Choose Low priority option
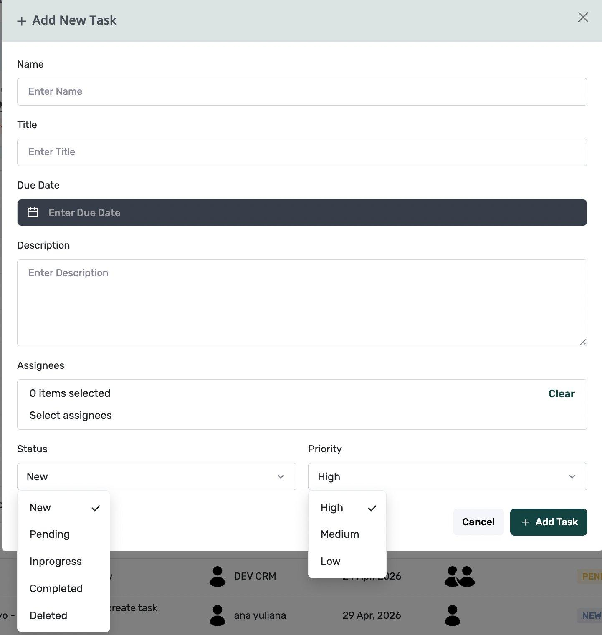 click(347, 562)
